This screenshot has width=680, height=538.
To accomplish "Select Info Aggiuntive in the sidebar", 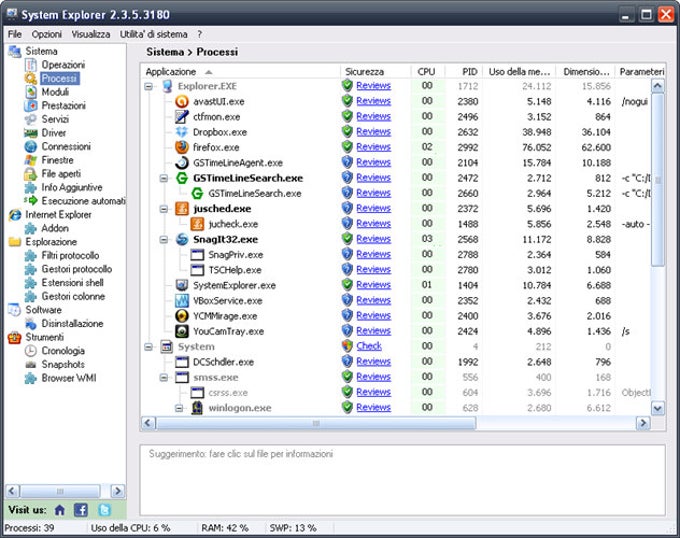I will click(72, 187).
